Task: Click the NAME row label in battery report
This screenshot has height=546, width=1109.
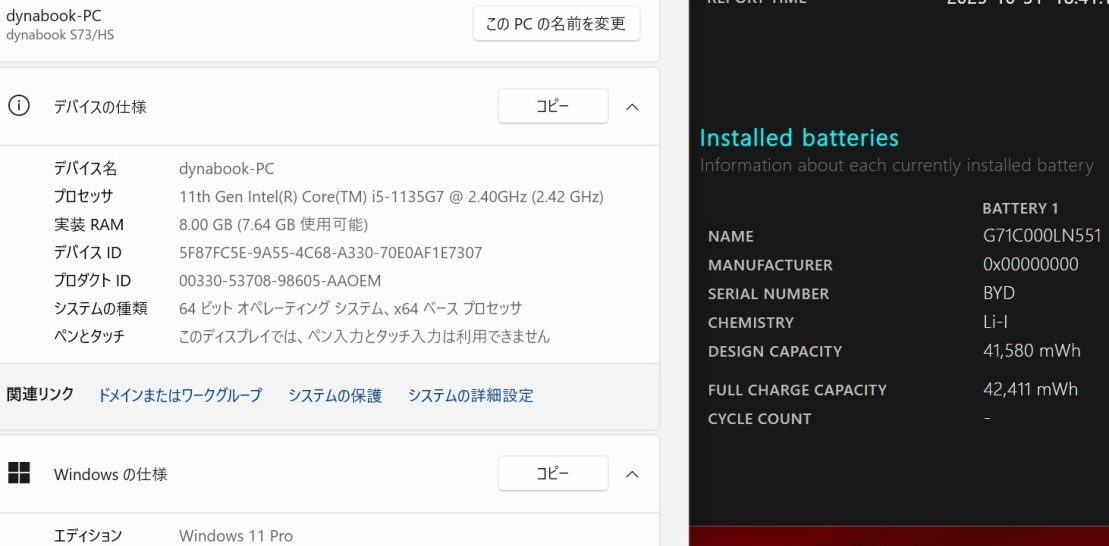Action: click(x=731, y=237)
